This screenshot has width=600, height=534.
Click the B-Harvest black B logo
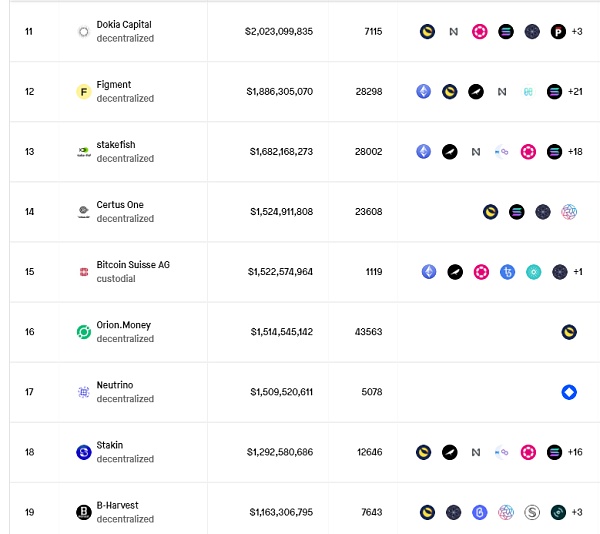(x=84, y=512)
